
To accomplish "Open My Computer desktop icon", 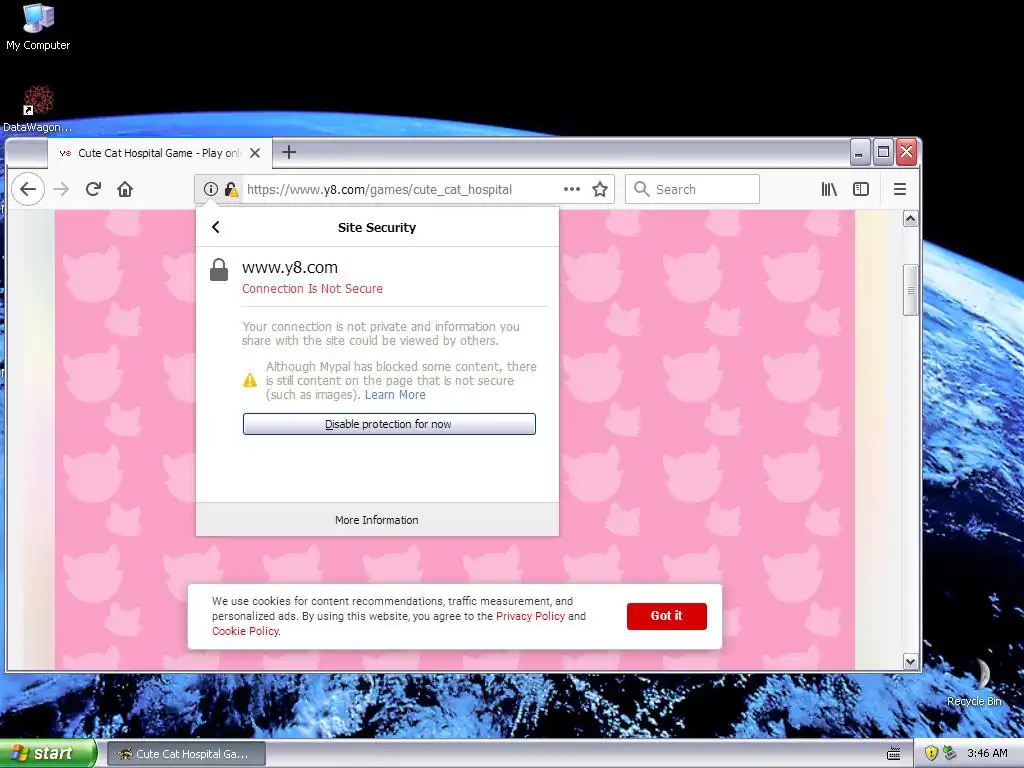I will click(x=38, y=27).
